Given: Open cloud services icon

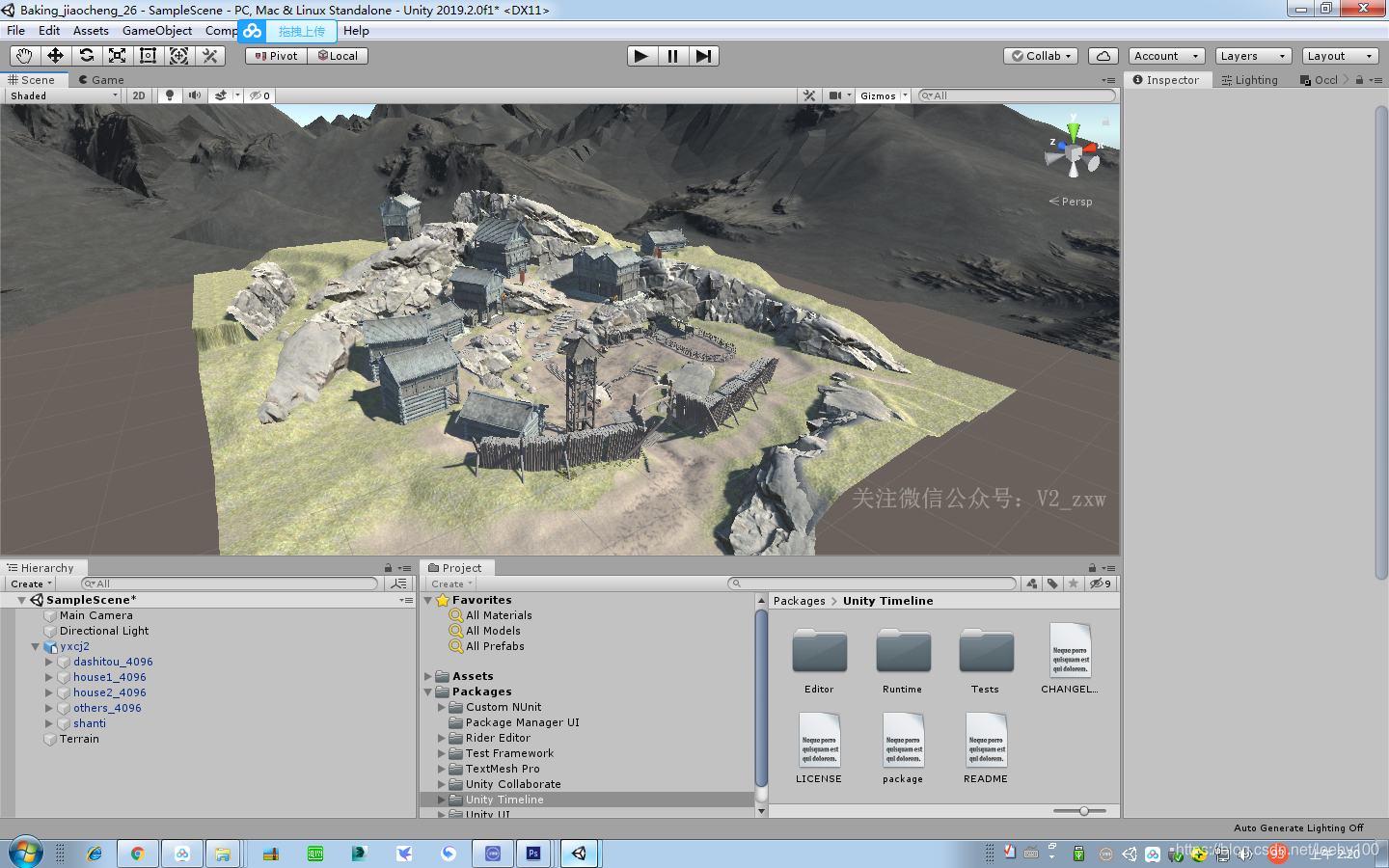Looking at the screenshot, I should (1103, 56).
